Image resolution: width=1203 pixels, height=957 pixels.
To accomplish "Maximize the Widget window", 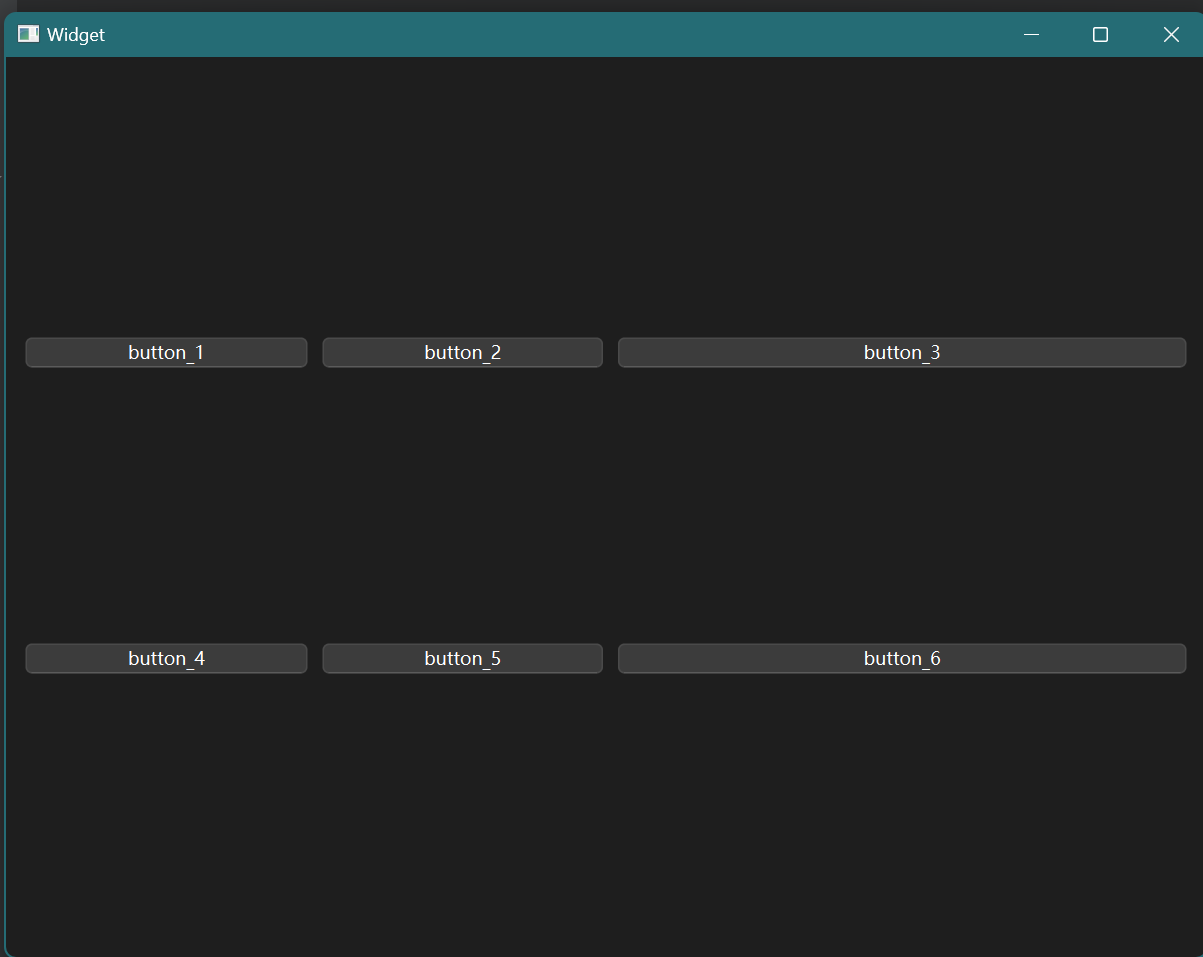I will point(1100,35).
